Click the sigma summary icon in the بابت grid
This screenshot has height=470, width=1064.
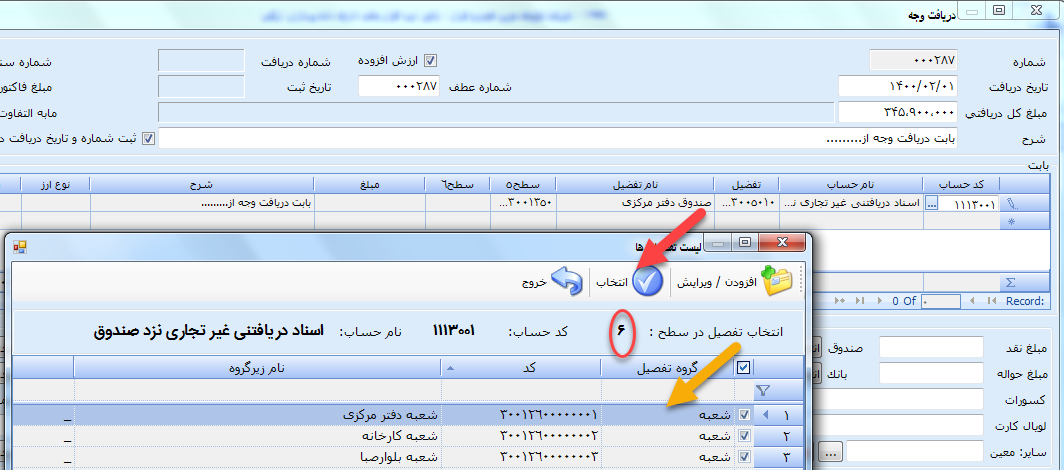(1010, 283)
